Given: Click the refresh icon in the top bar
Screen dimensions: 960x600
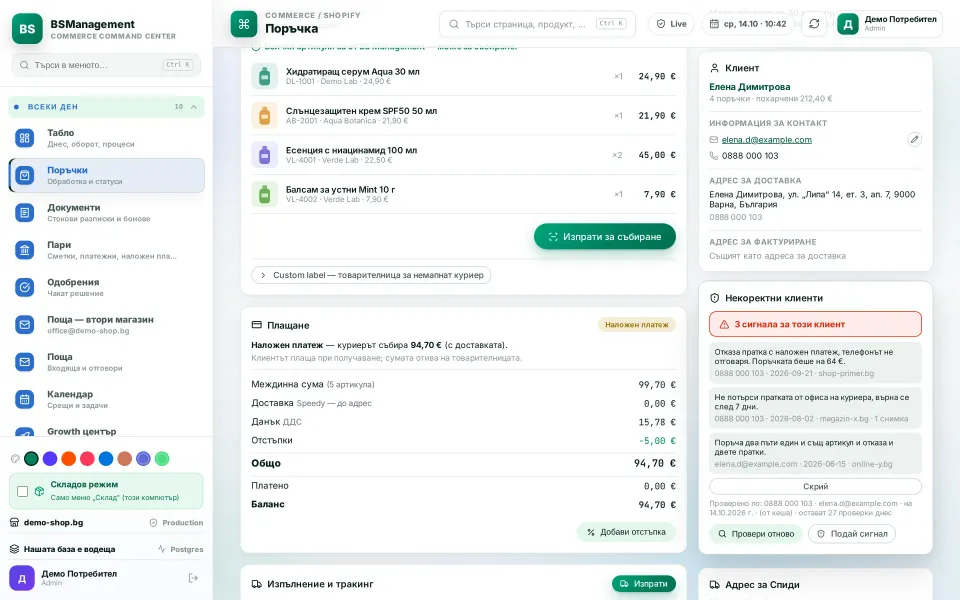Looking at the screenshot, I should pos(814,24).
